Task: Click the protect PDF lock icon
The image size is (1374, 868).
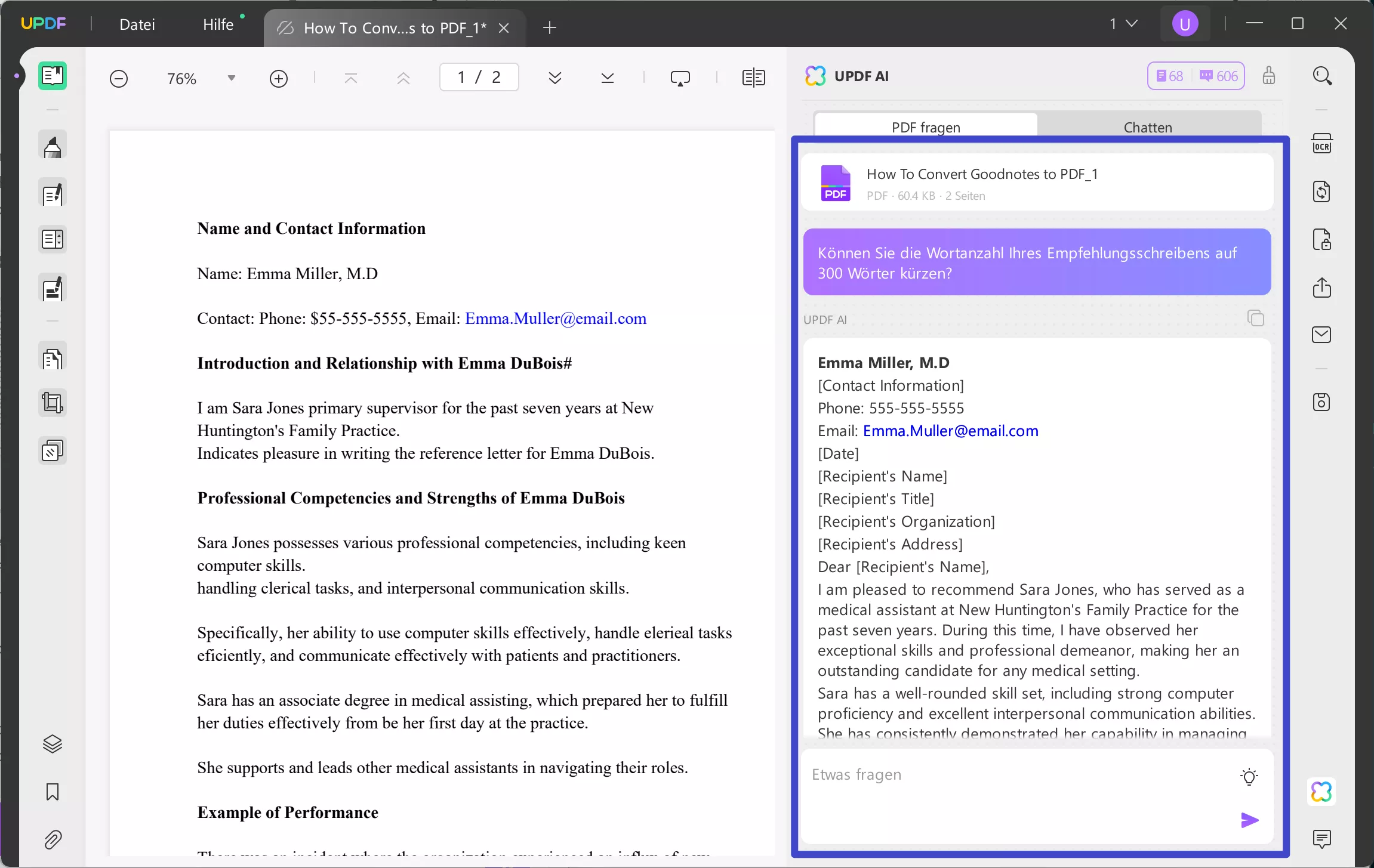Action: point(1321,240)
